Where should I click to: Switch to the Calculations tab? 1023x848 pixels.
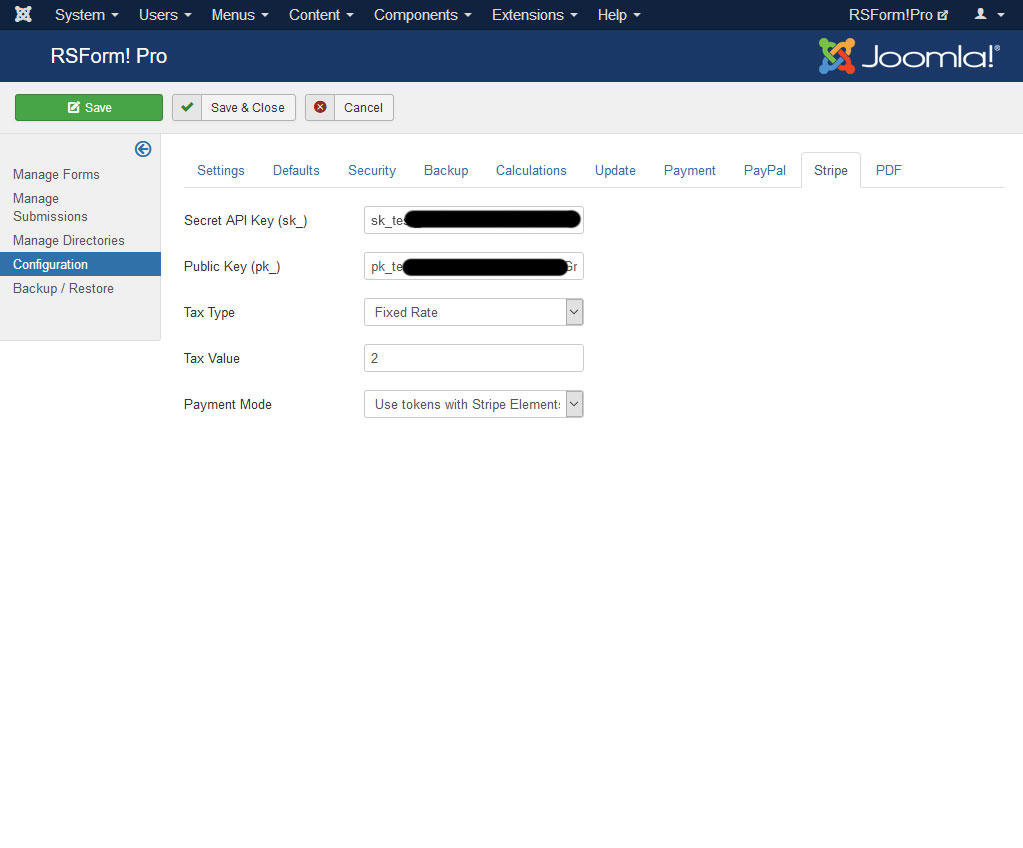[531, 170]
